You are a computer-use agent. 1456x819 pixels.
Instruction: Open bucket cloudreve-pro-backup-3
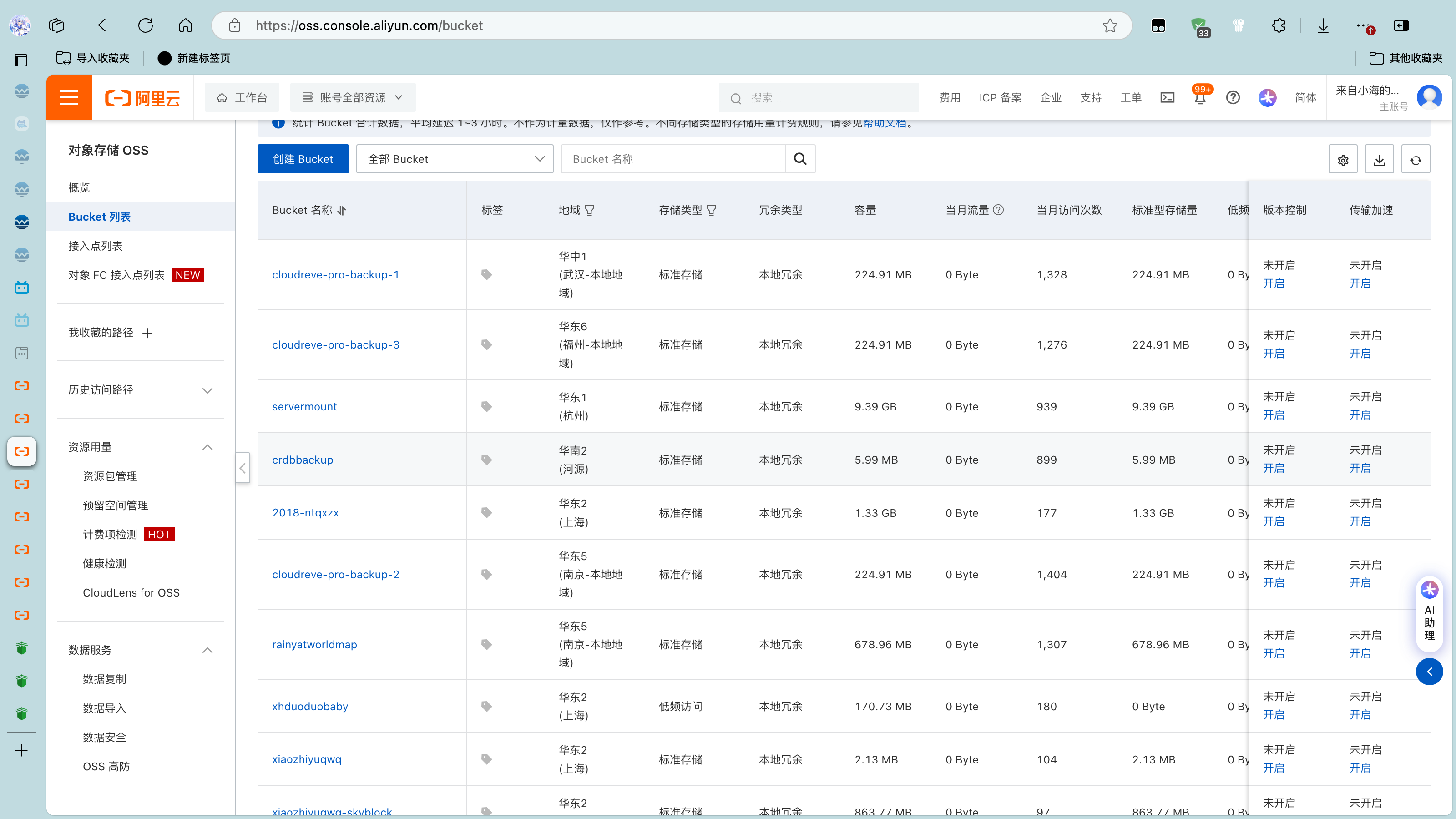point(336,345)
